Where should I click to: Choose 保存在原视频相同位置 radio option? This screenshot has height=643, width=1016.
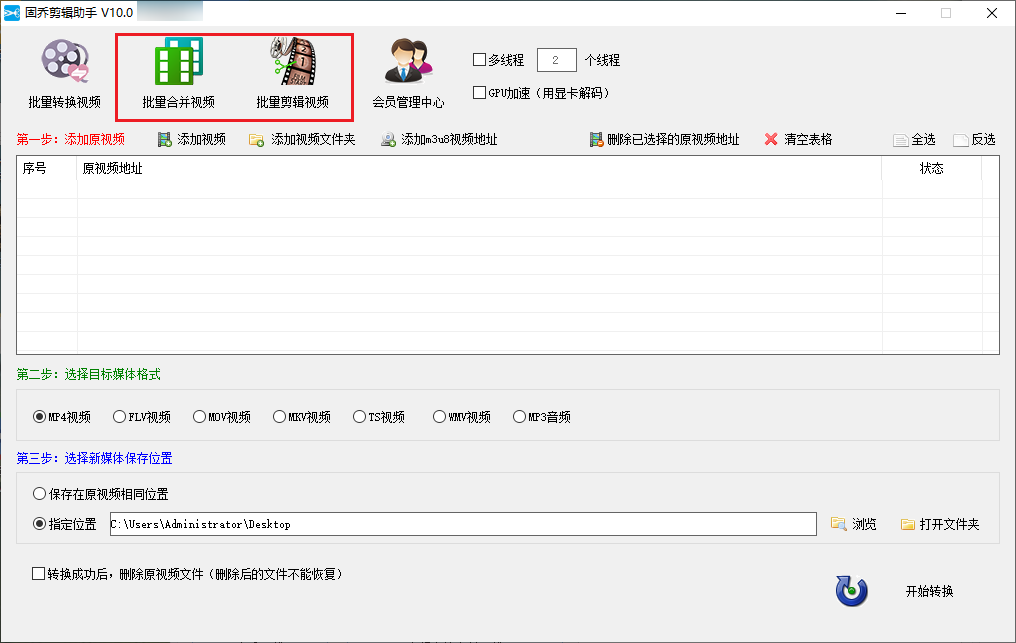pos(40,494)
